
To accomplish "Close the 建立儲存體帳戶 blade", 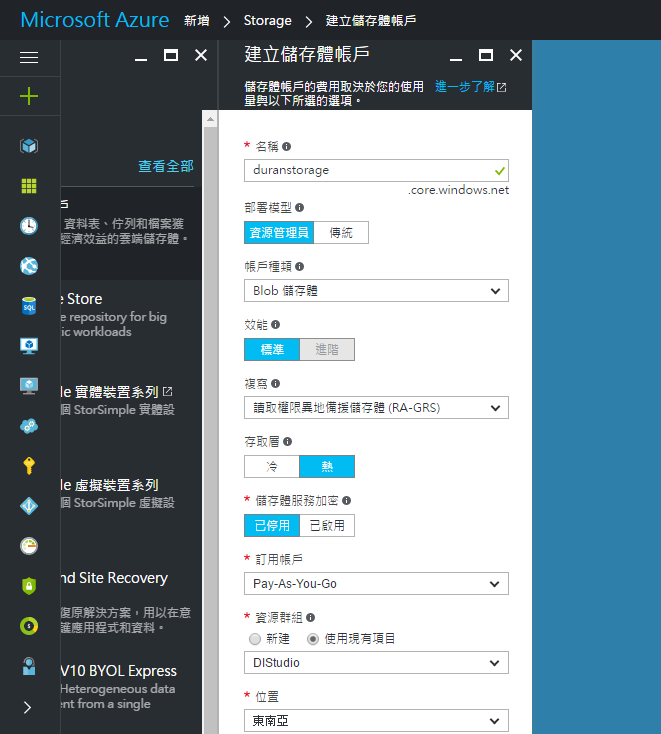I will coord(516,55).
